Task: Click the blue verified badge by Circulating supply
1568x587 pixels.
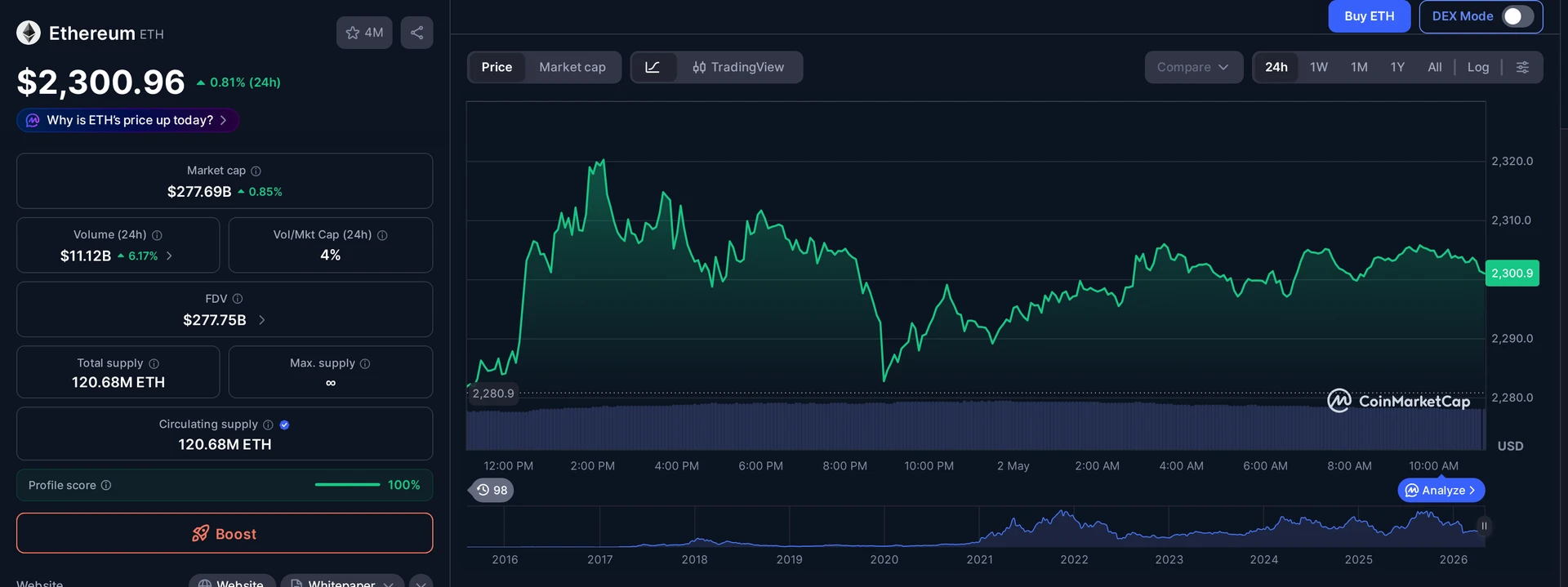Action: (284, 425)
